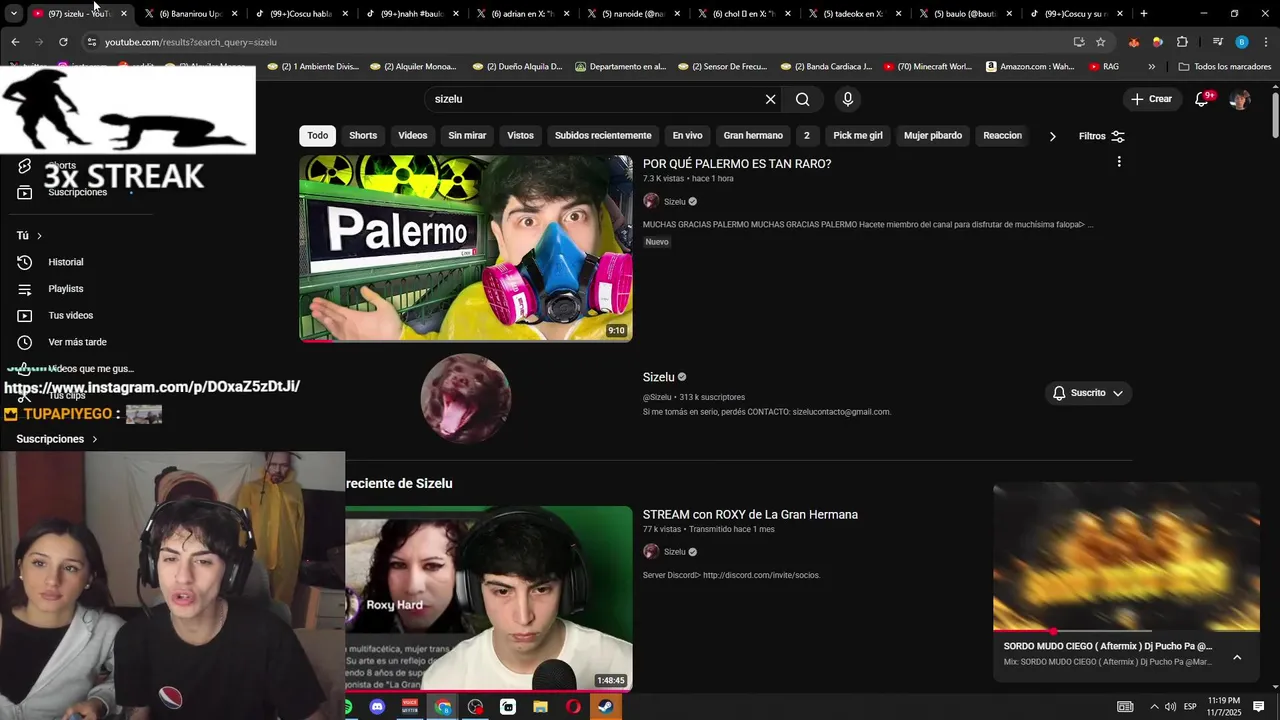Open media controls icon in toolbar
Viewport: 1280px width, 720px height.
[x=1217, y=42]
